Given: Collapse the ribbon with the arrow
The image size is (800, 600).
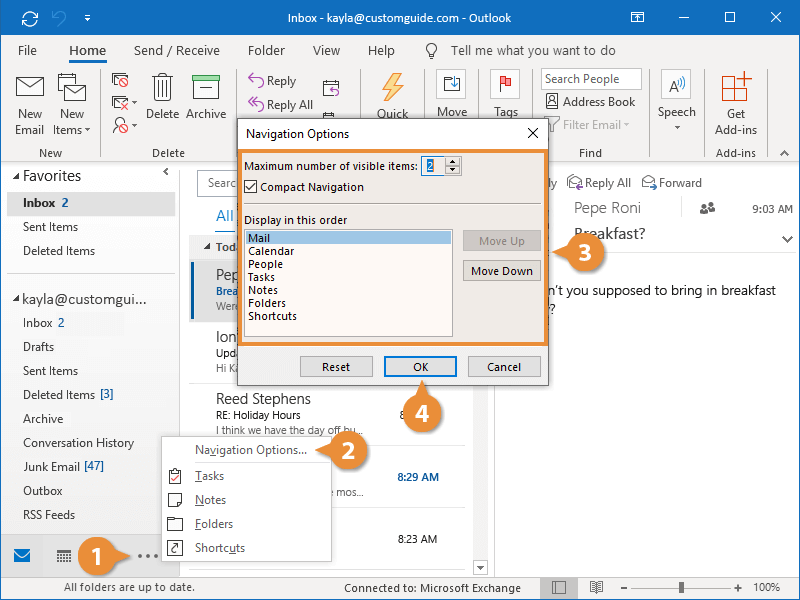Looking at the screenshot, I should (x=784, y=153).
